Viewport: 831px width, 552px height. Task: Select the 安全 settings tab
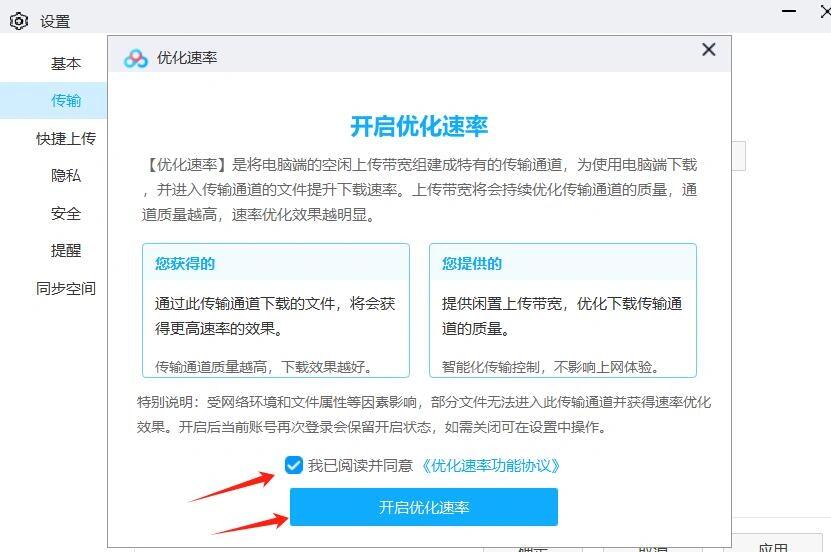pos(66,213)
